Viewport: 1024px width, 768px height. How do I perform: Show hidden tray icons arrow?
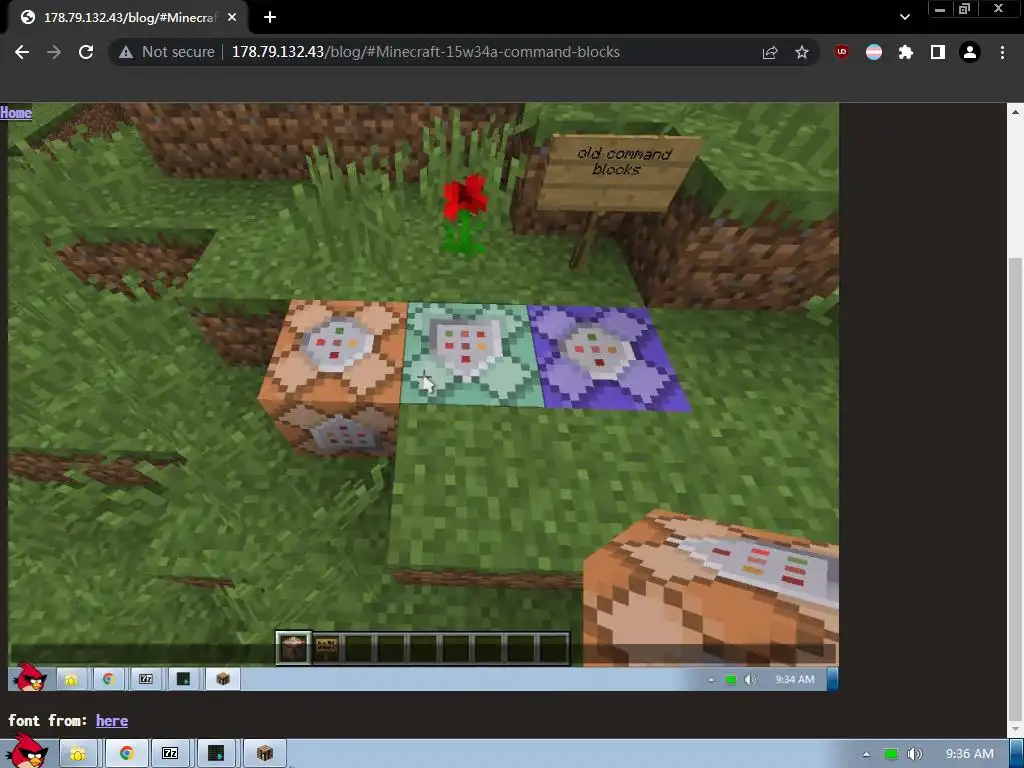pyautogui.click(x=866, y=754)
